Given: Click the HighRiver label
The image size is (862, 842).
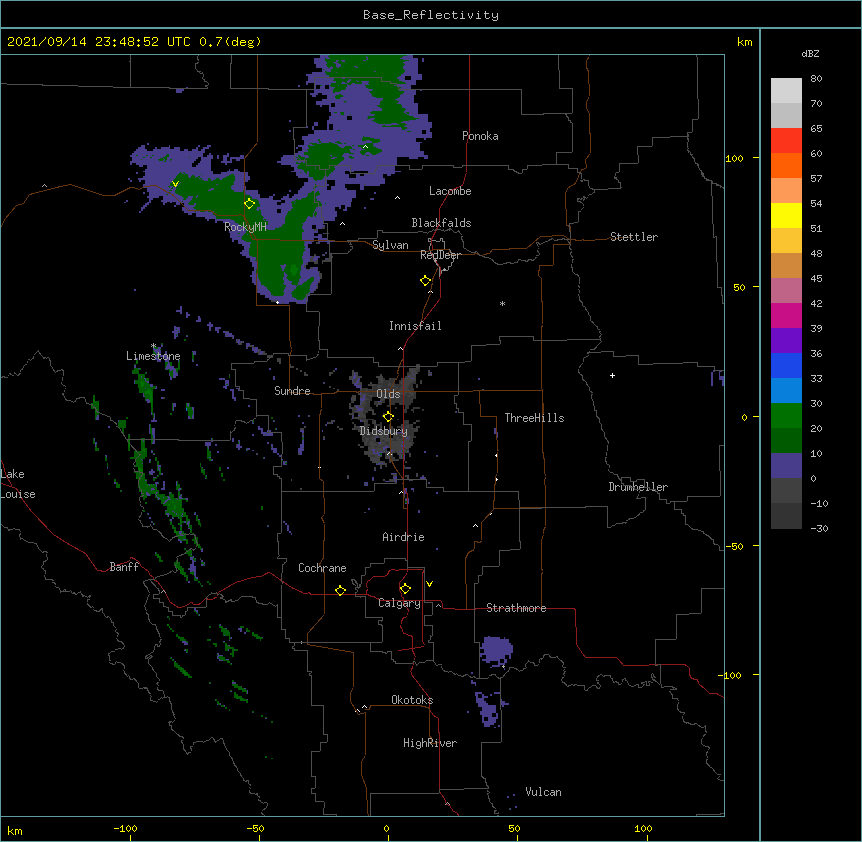Looking at the screenshot, I should pos(430,743).
